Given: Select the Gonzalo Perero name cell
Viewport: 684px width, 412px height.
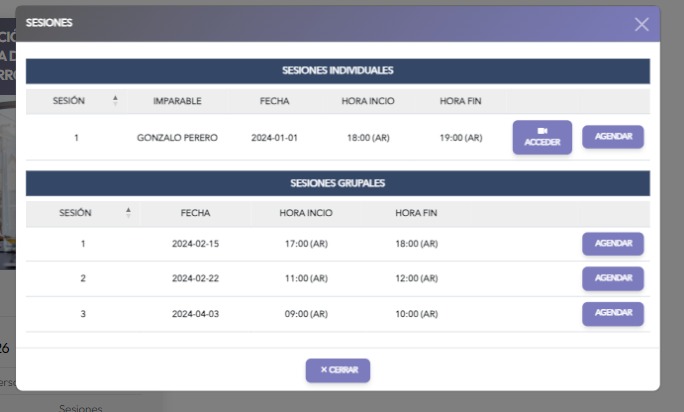Looking at the screenshot, I should click(177, 138).
